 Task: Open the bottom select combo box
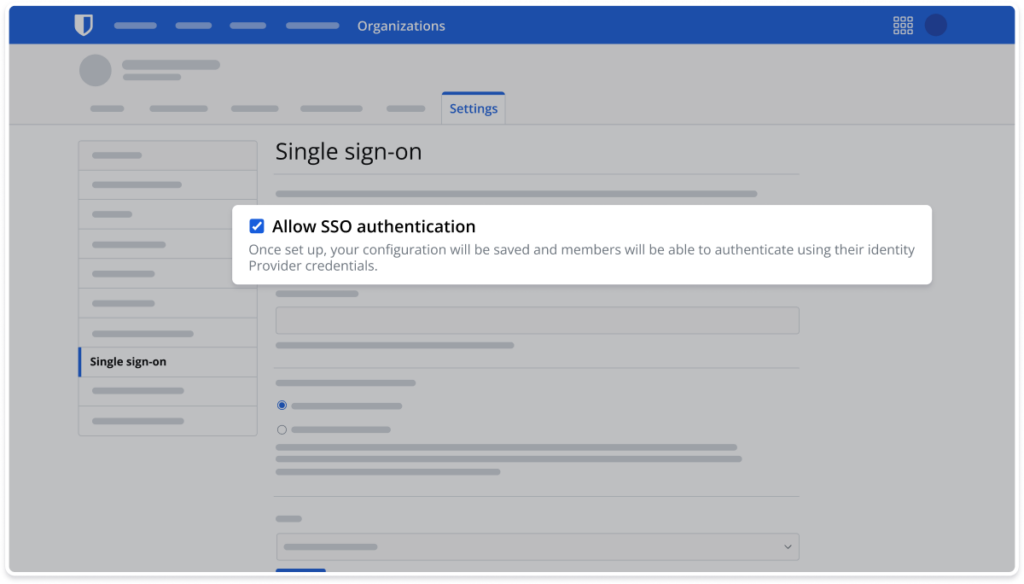pyautogui.click(x=537, y=547)
